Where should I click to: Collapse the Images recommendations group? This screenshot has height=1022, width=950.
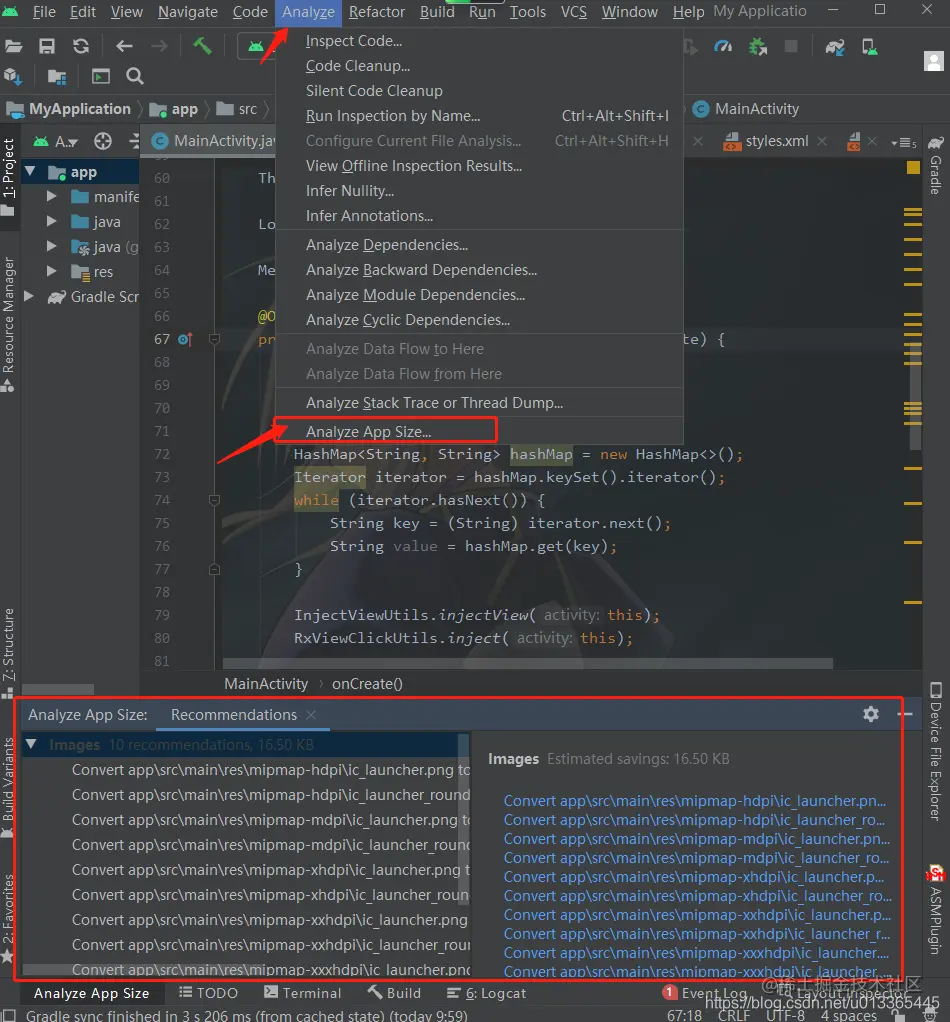click(x=31, y=744)
